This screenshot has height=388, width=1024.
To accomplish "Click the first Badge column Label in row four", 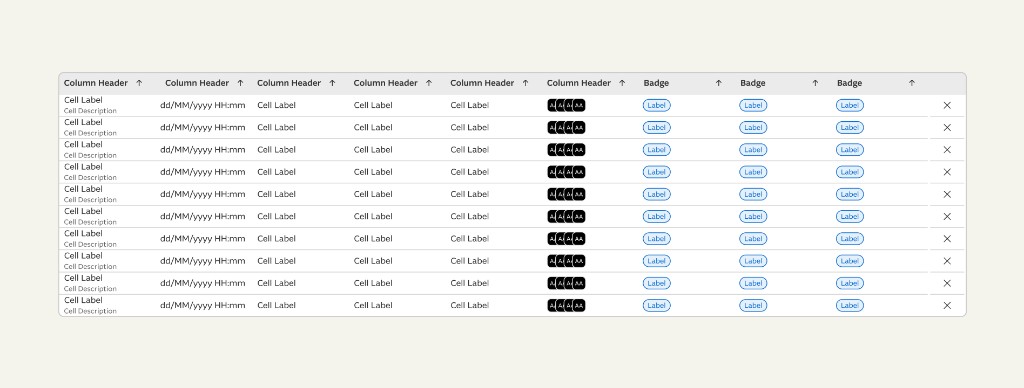I will [656, 172].
